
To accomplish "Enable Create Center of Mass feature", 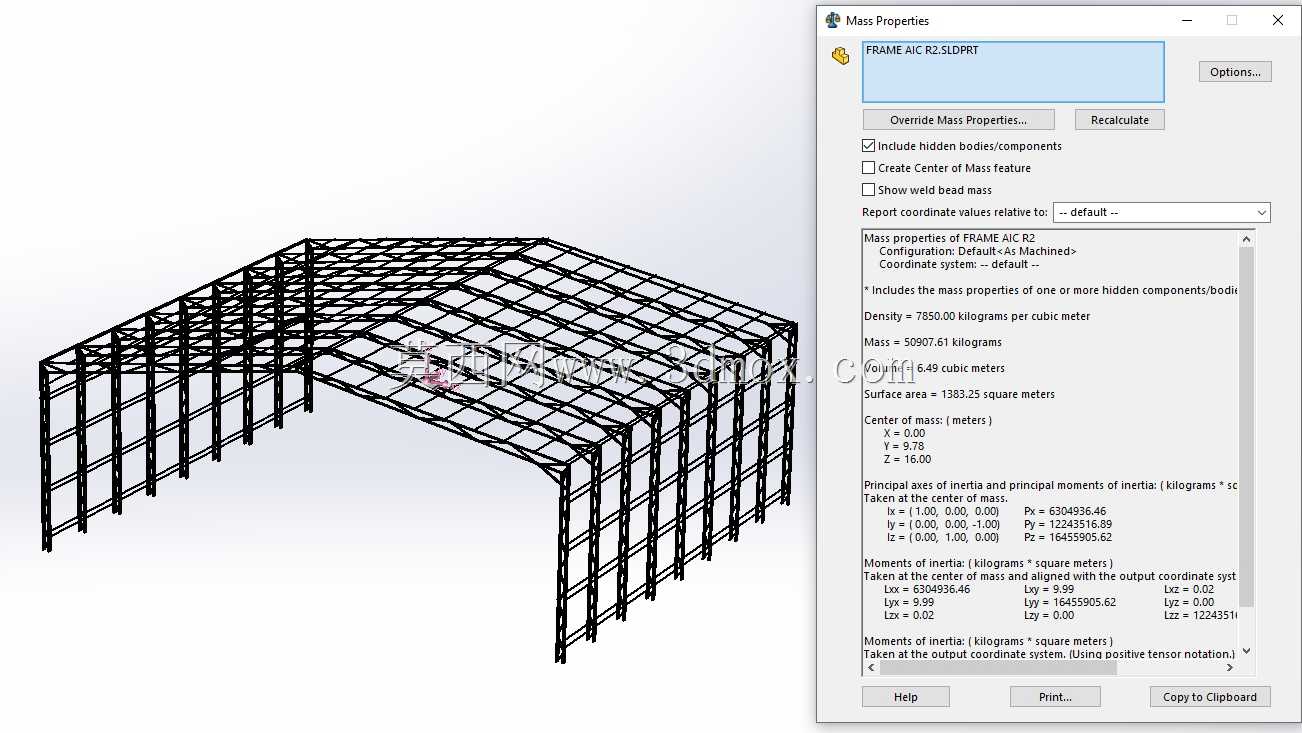I will [868, 168].
